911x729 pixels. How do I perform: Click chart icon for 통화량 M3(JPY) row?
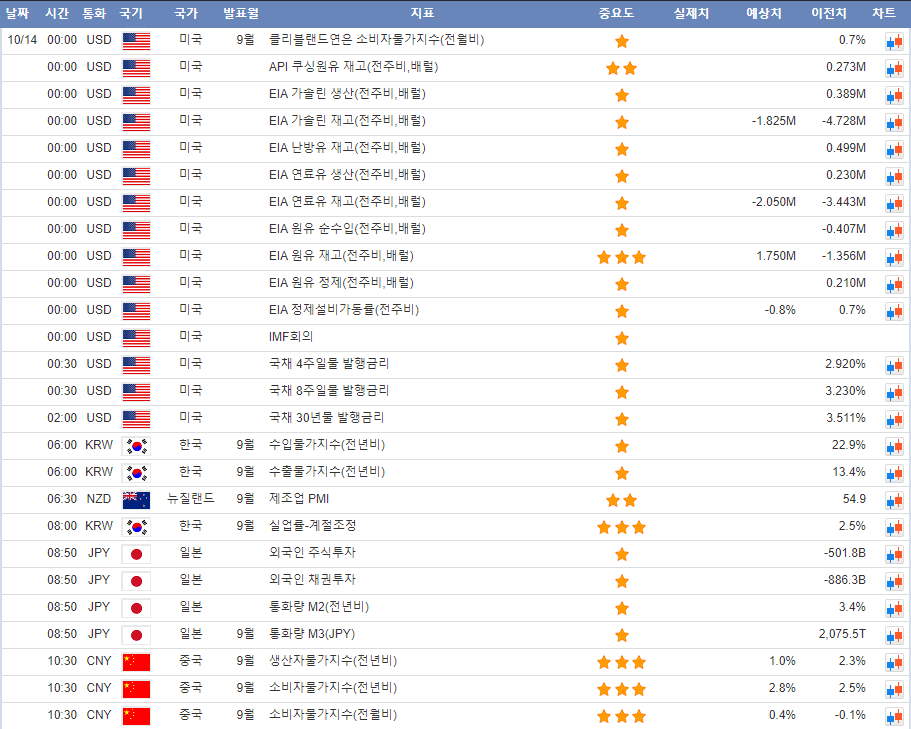pyautogui.click(x=893, y=635)
